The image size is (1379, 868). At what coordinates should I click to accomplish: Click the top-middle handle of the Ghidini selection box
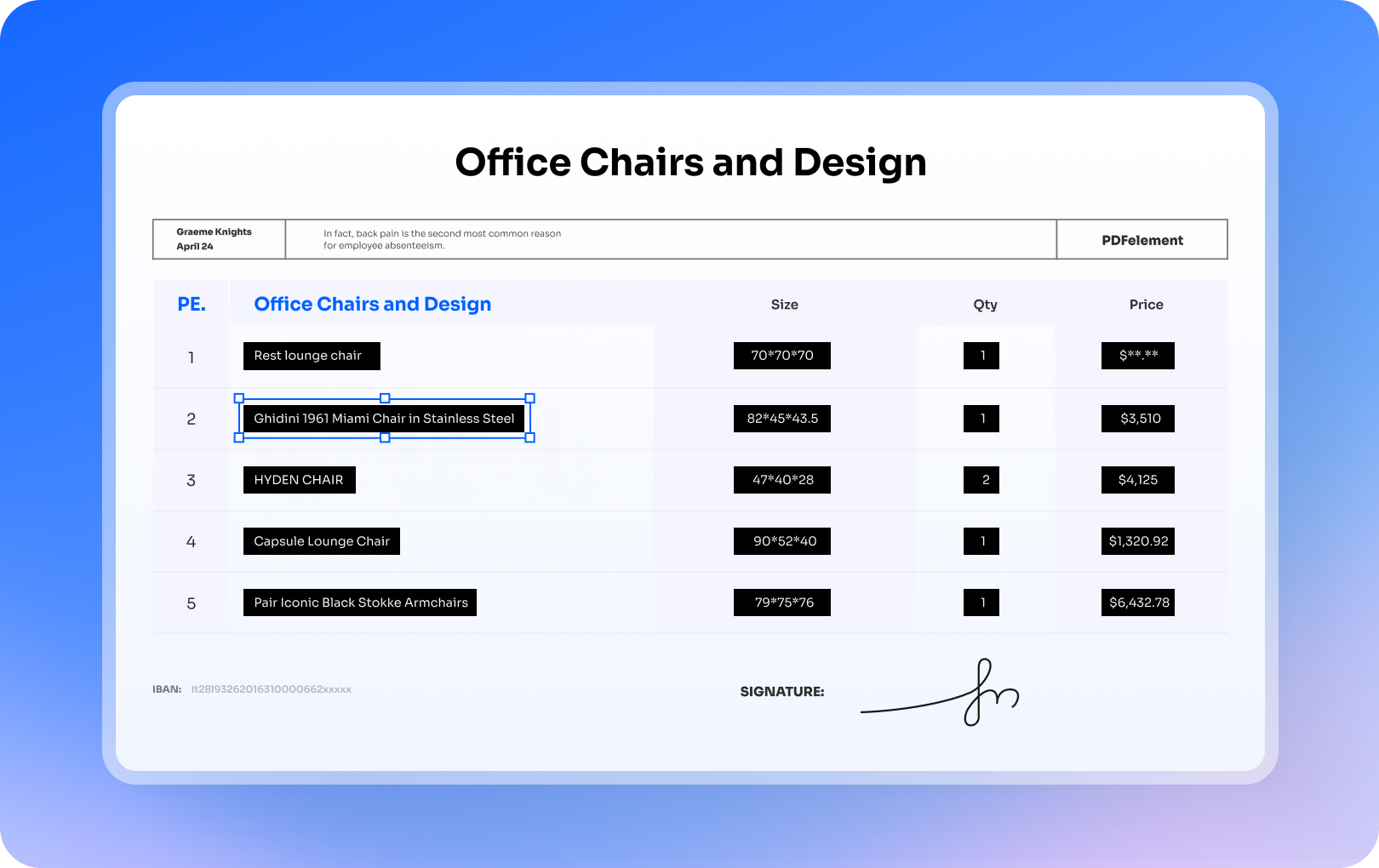click(x=385, y=398)
